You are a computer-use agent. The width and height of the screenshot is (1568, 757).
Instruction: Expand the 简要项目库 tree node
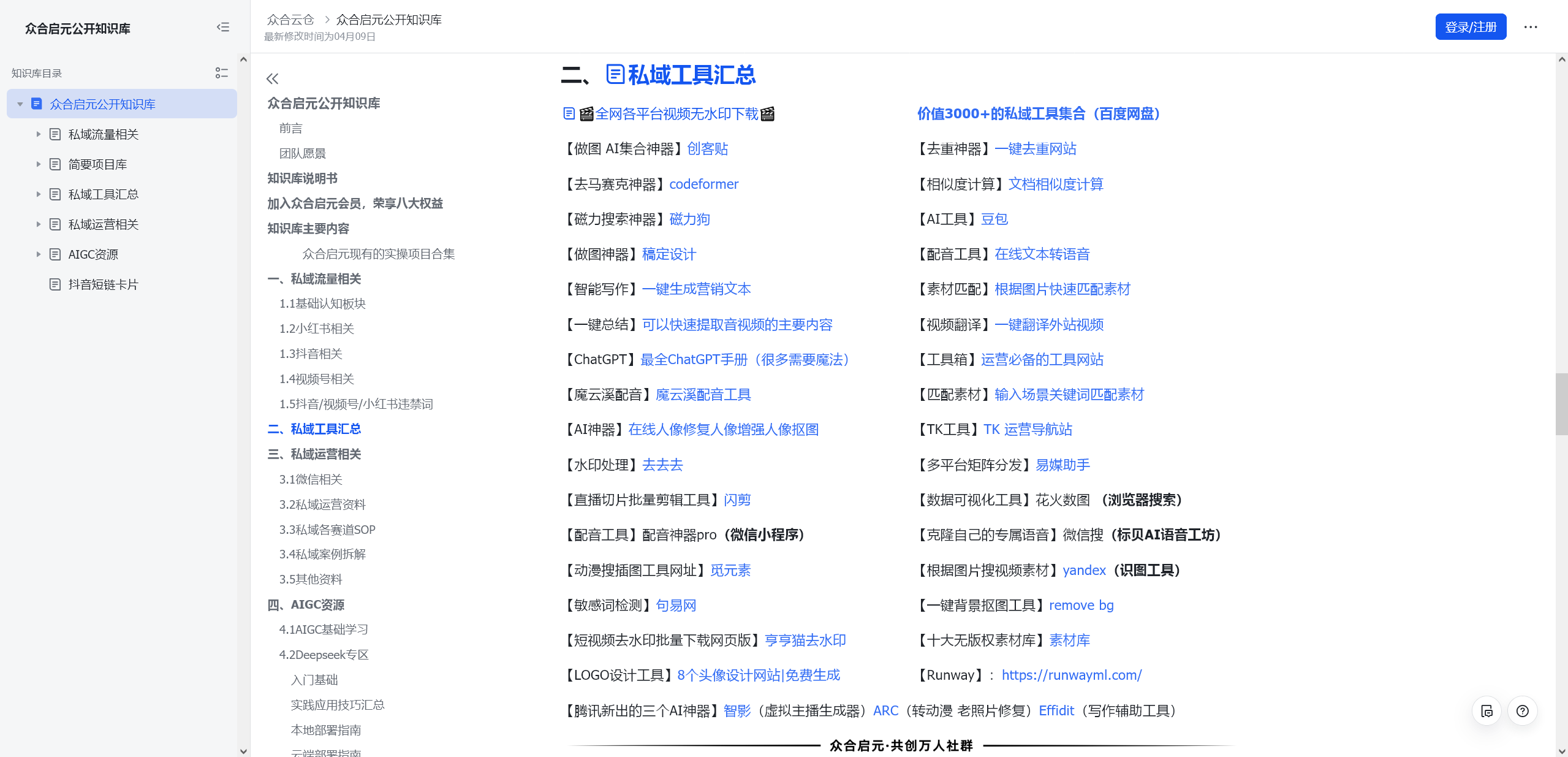pyautogui.click(x=38, y=164)
